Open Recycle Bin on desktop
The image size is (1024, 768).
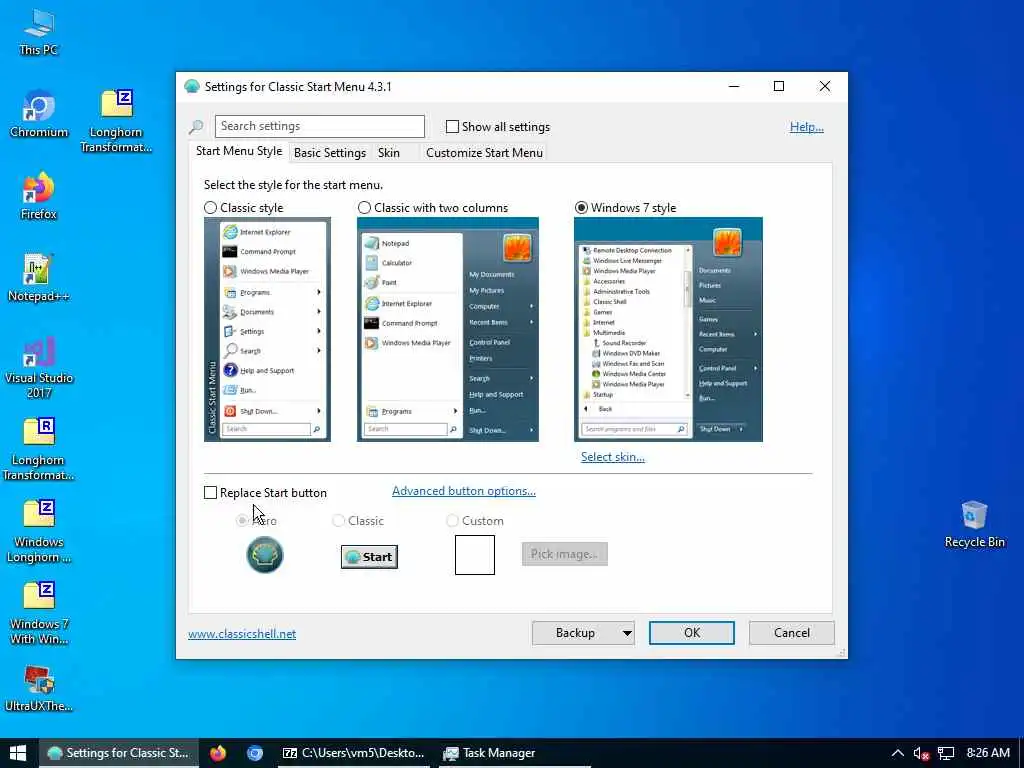(x=974, y=524)
